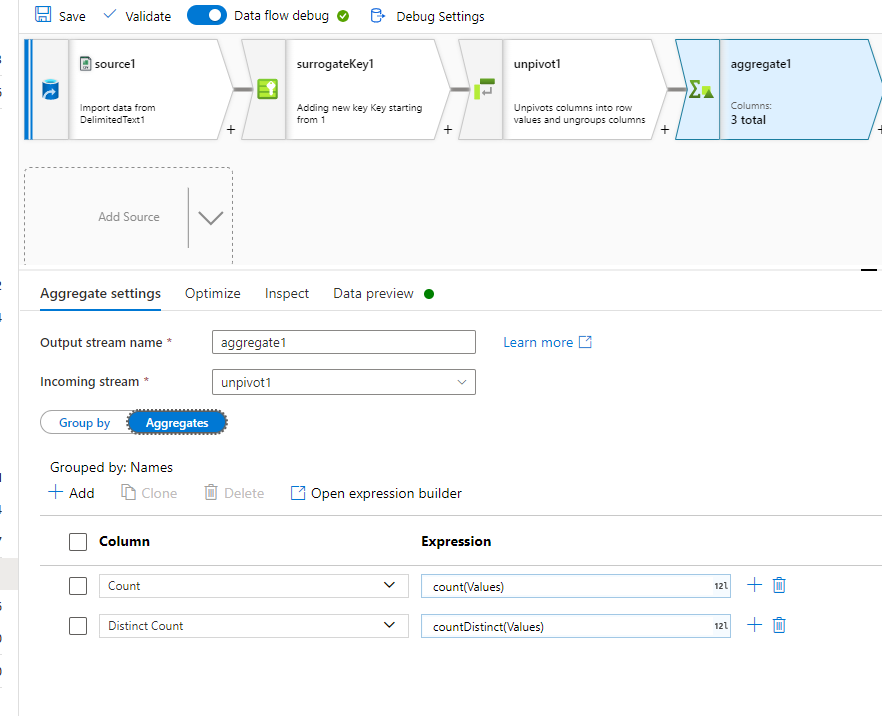Click the Output stream name field

point(344,342)
